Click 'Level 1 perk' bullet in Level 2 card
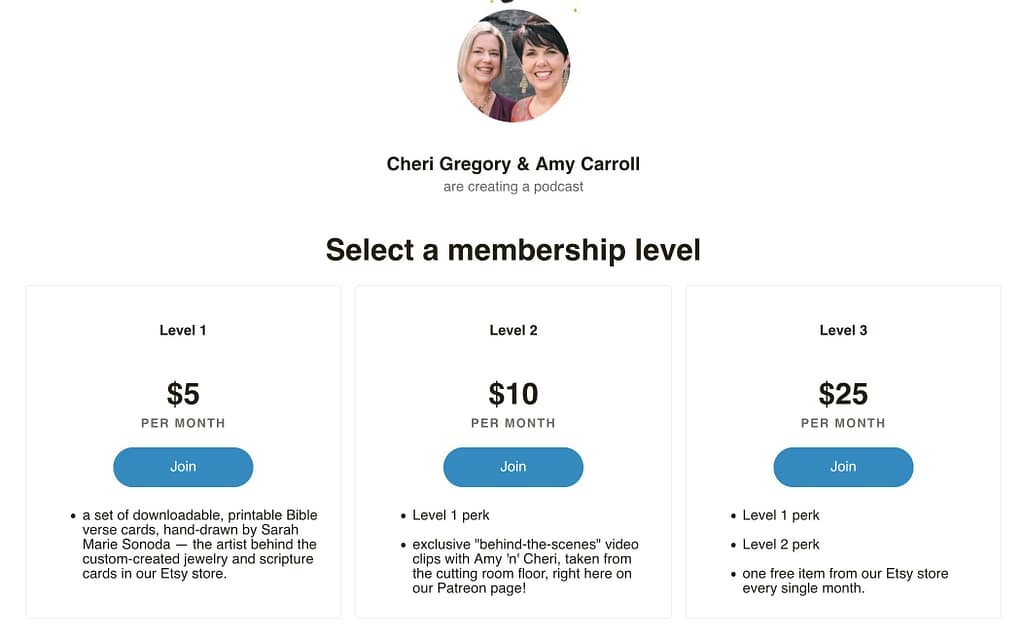Screen dimensions: 1024x637 pos(451,515)
